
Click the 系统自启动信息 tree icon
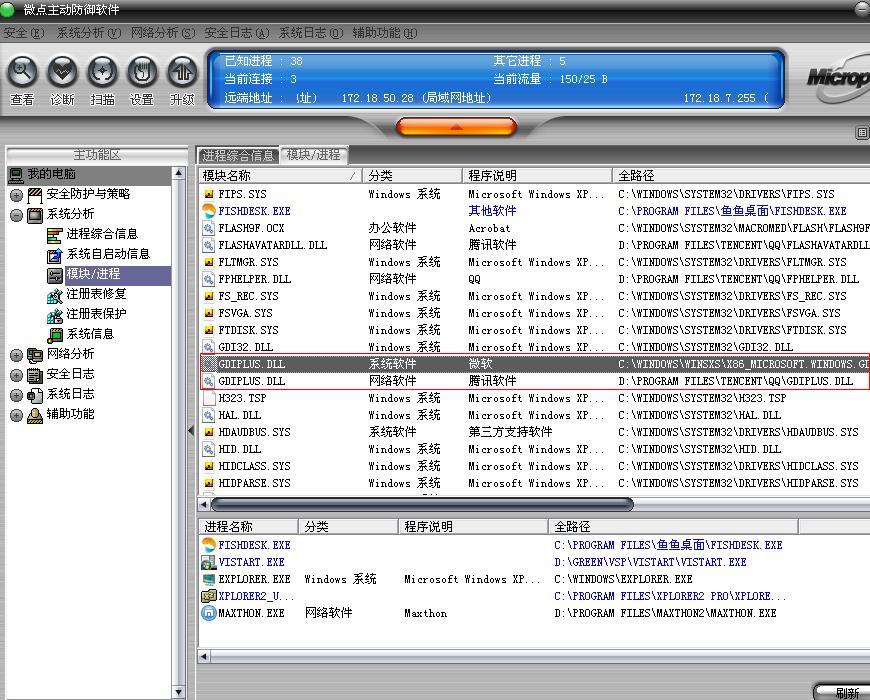coord(54,255)
